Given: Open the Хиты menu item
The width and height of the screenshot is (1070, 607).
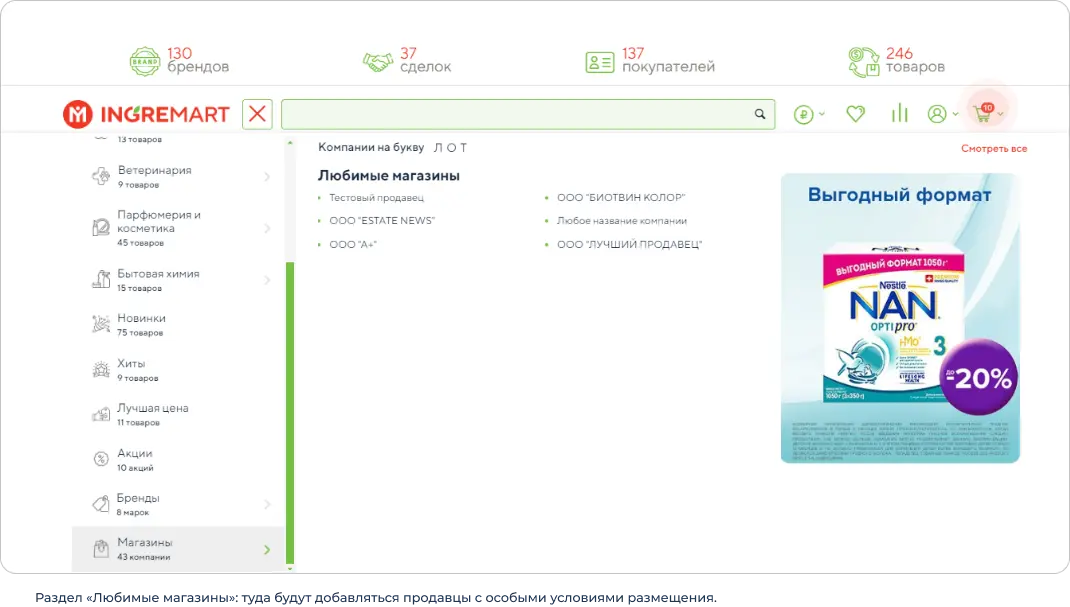Looking at the screenshot, I should point(178,370).
